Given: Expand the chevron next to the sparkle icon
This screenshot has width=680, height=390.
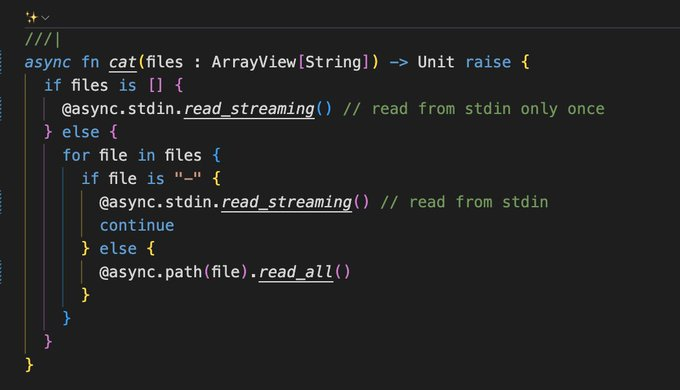Looking at the screenshot, I should (45, 18).
